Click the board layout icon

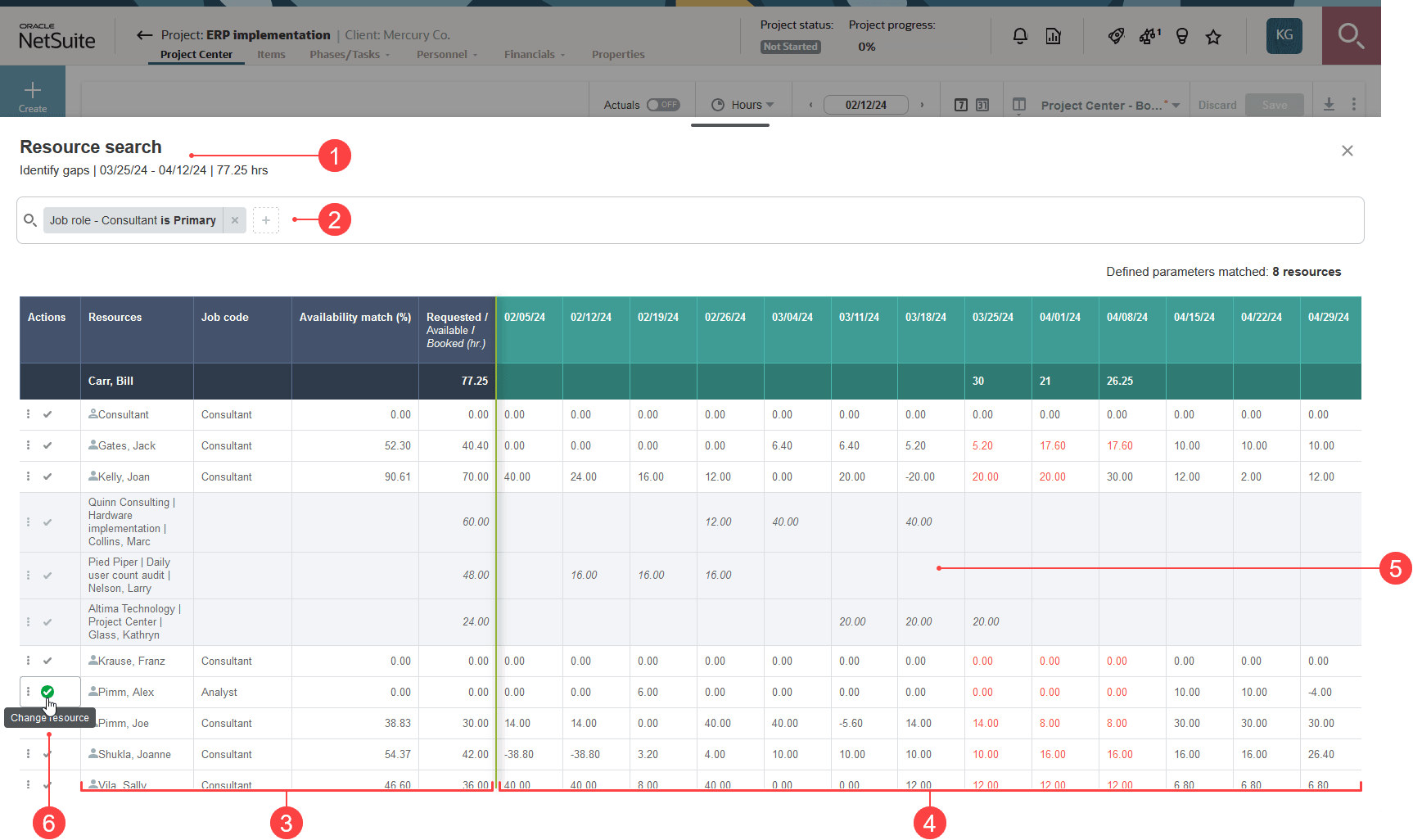click(x=1019, y=105)
